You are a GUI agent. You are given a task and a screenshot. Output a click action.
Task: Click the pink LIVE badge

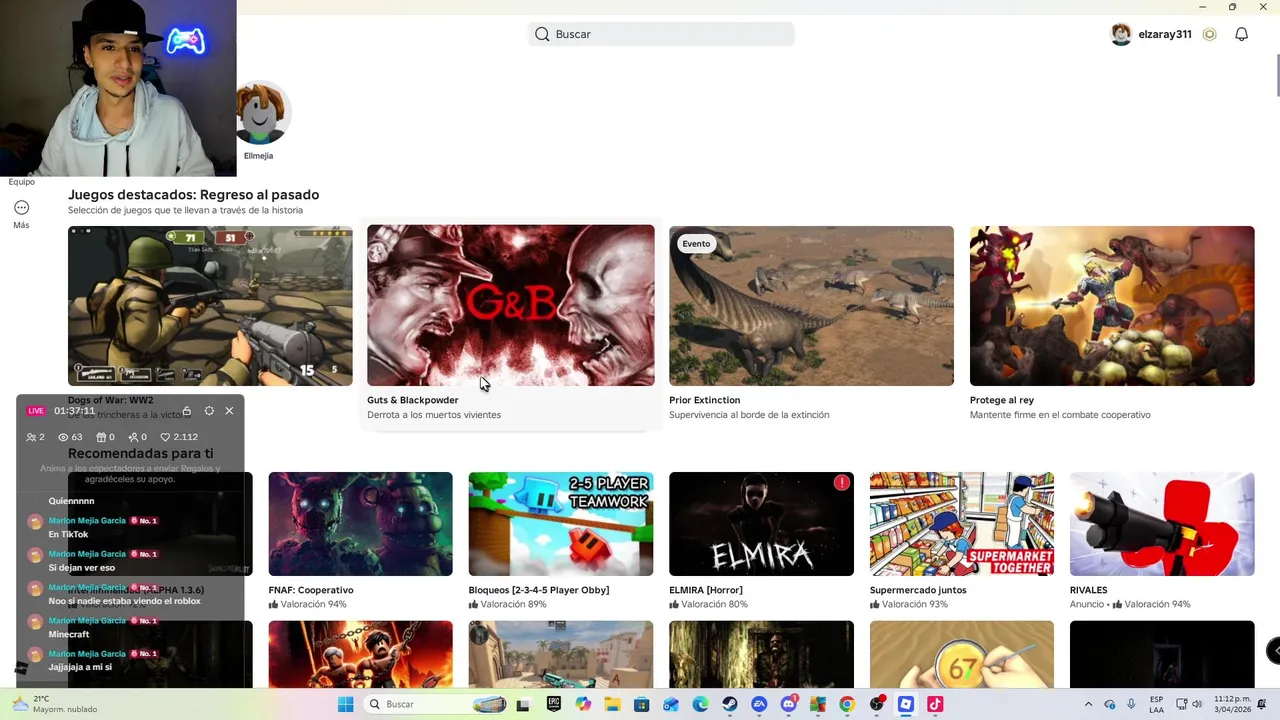(36, 411)
